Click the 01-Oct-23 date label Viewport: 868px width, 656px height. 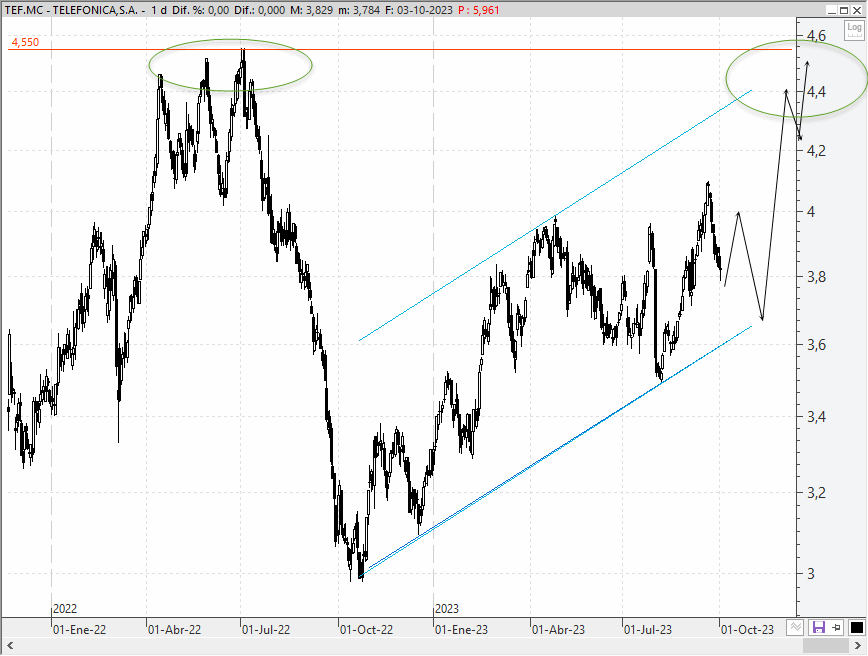747,630
